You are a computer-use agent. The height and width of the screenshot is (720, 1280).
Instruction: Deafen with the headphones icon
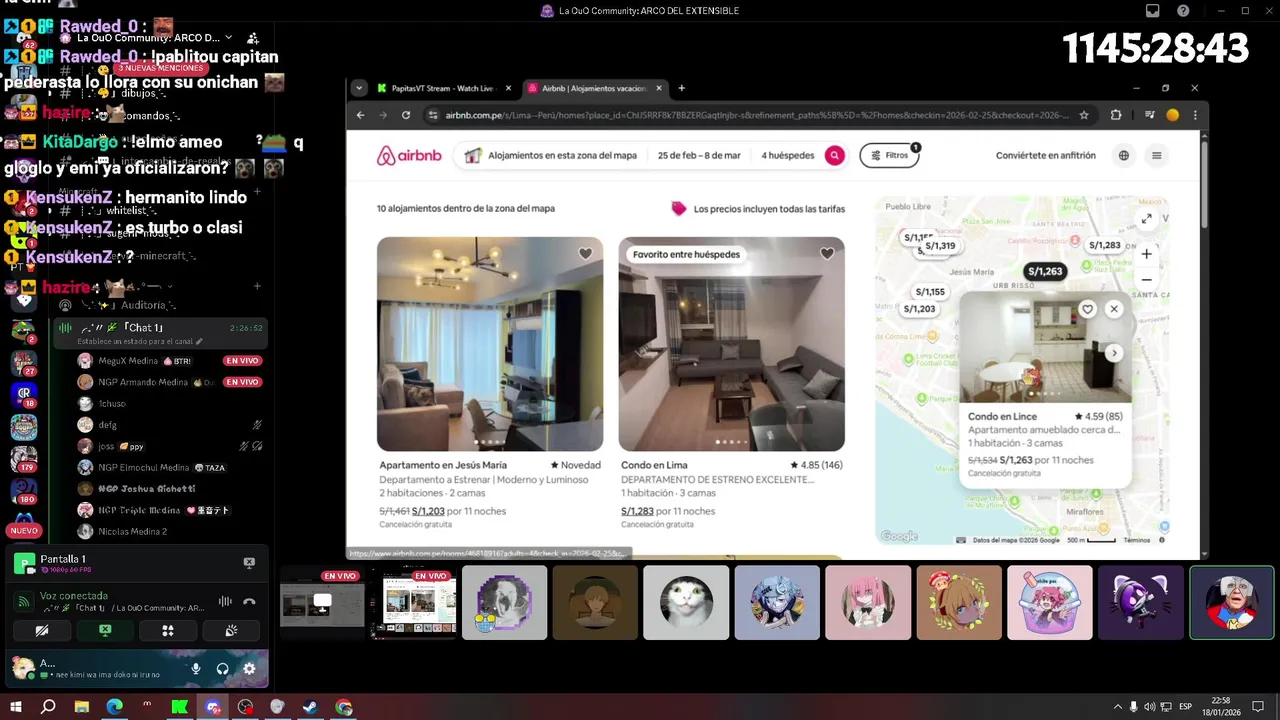click(x=222, y=669)
